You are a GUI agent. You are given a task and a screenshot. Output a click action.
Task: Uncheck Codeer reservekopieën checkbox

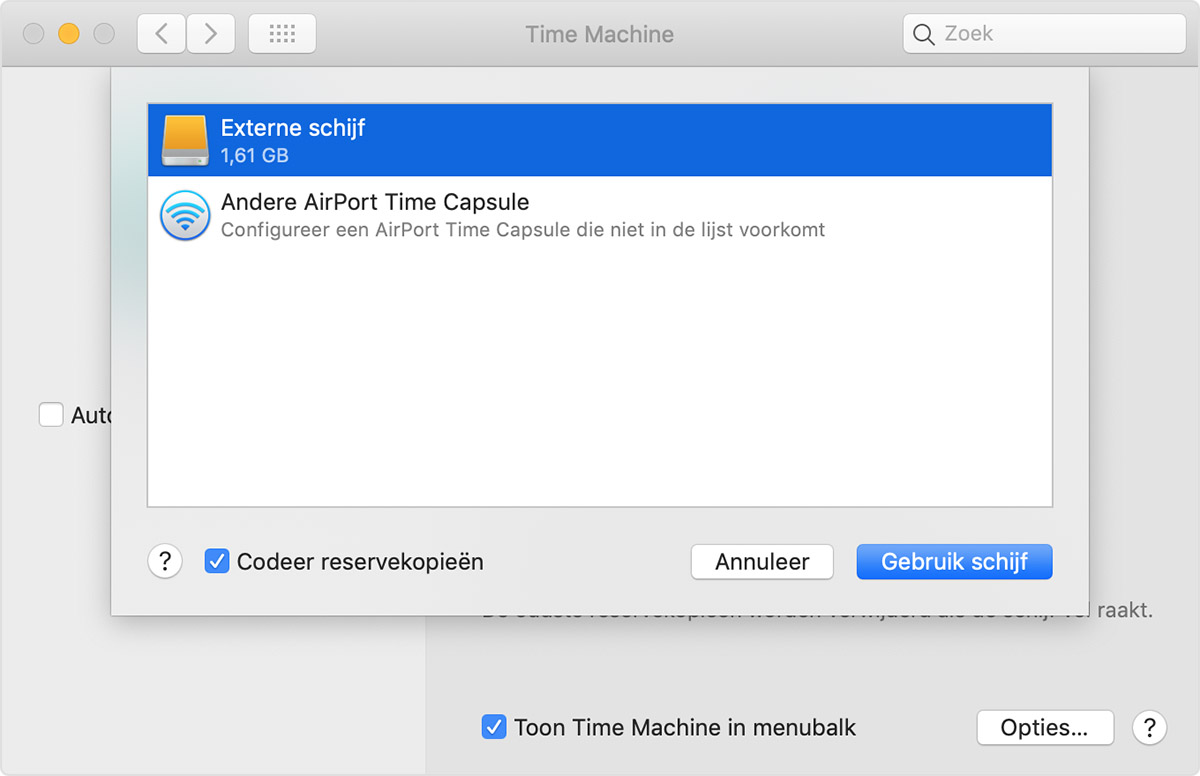216,561
